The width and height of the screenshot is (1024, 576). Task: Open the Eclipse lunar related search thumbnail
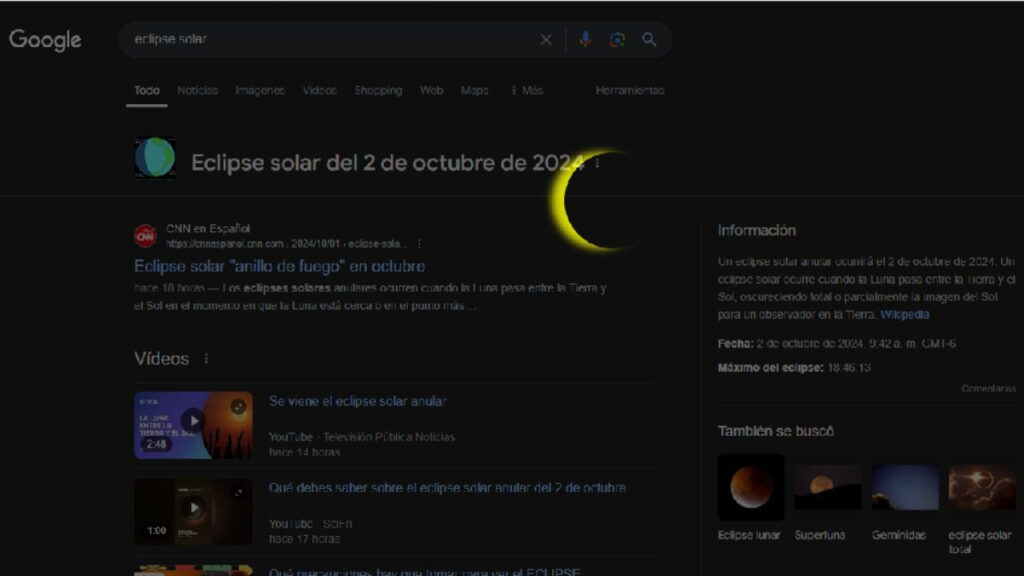tap(751, 485)
